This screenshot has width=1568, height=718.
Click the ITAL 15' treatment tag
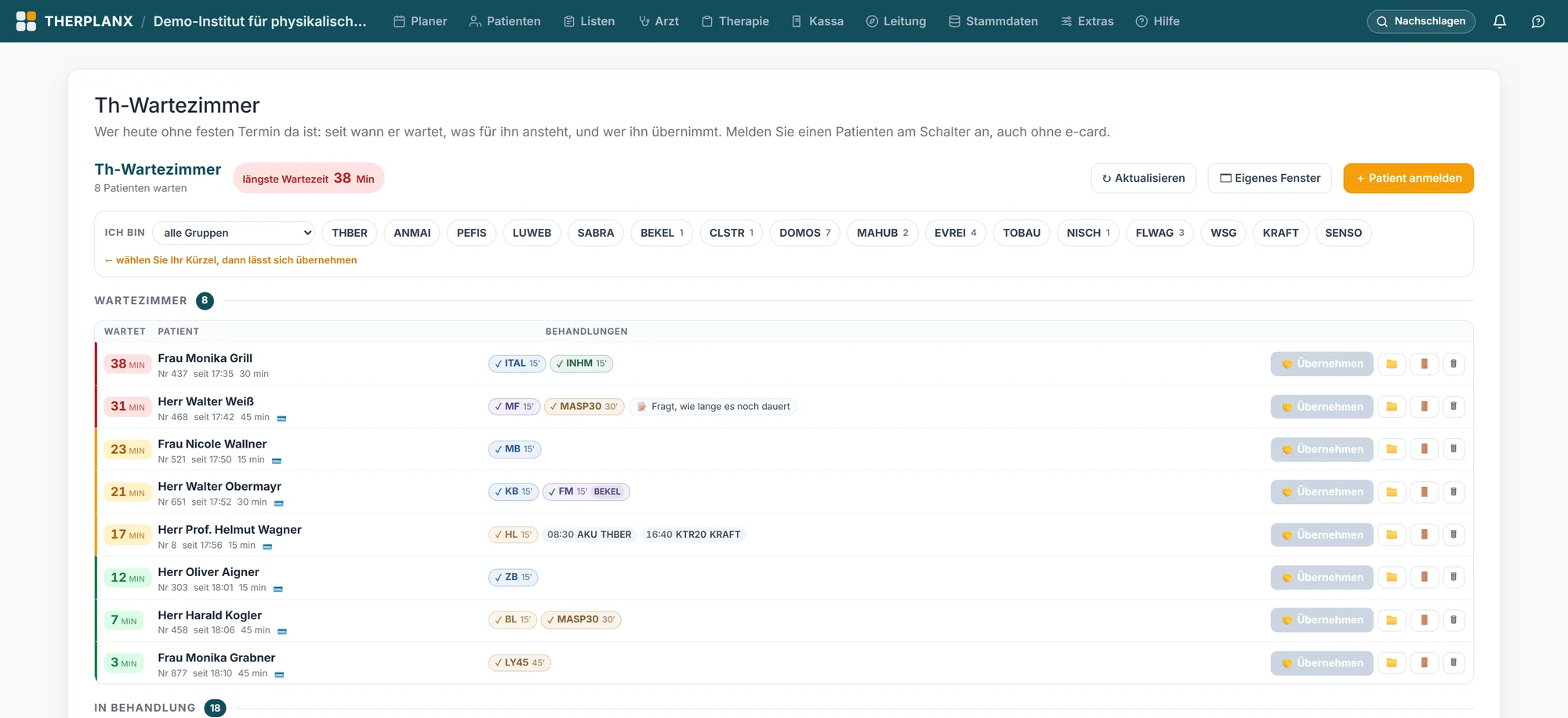click(517, 364)
